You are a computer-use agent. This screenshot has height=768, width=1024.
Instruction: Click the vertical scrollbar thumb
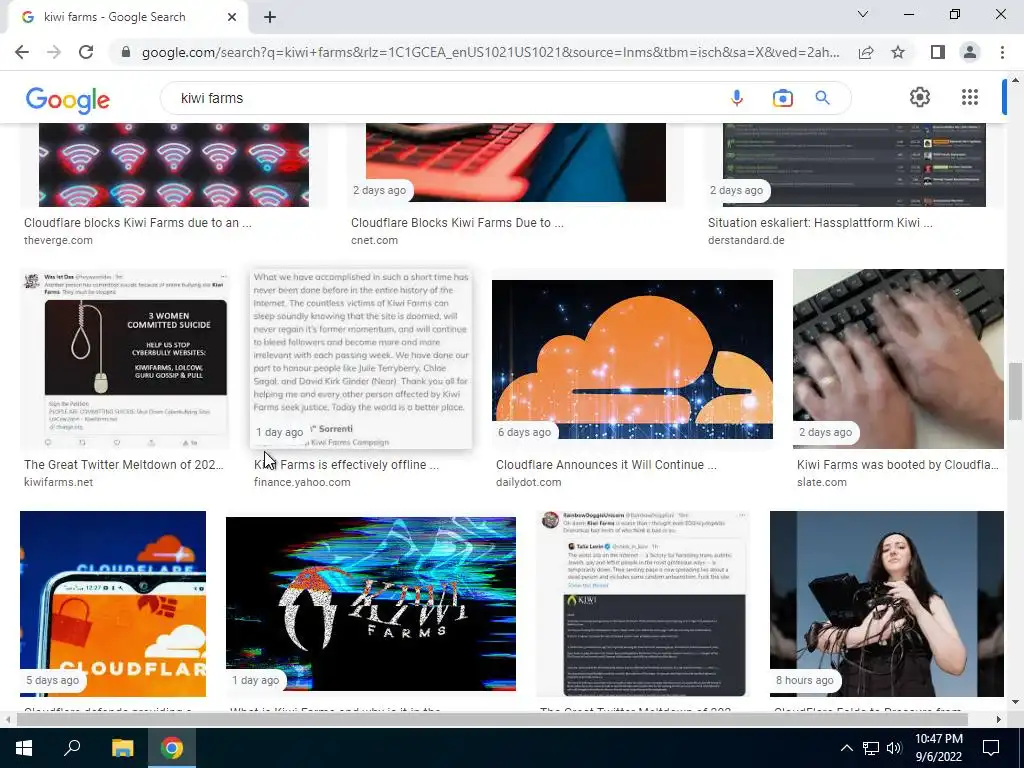coord(1015,391)
